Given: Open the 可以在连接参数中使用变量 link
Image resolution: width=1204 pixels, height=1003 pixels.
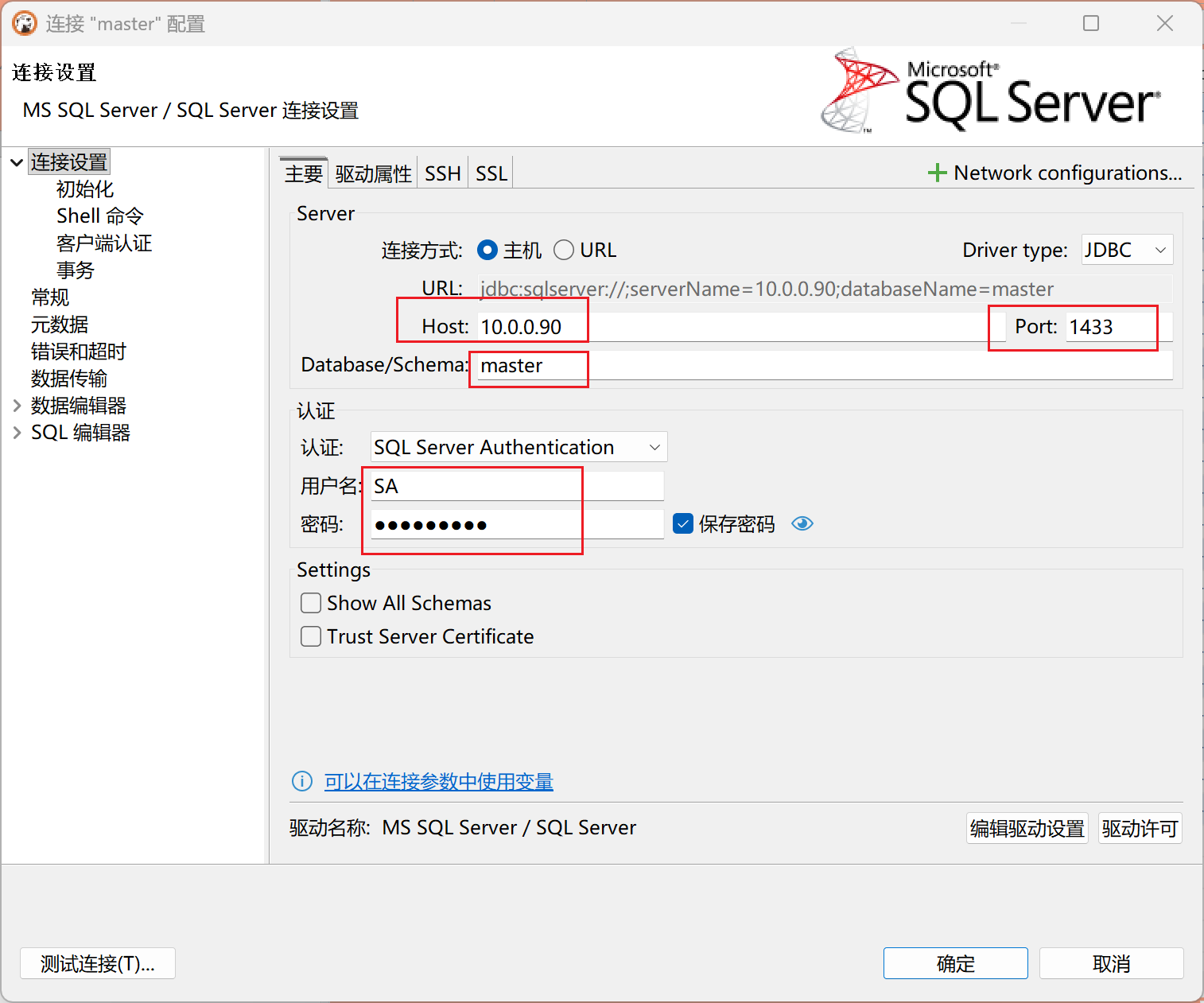Looking at the screenshot, I should click(438, 781).
